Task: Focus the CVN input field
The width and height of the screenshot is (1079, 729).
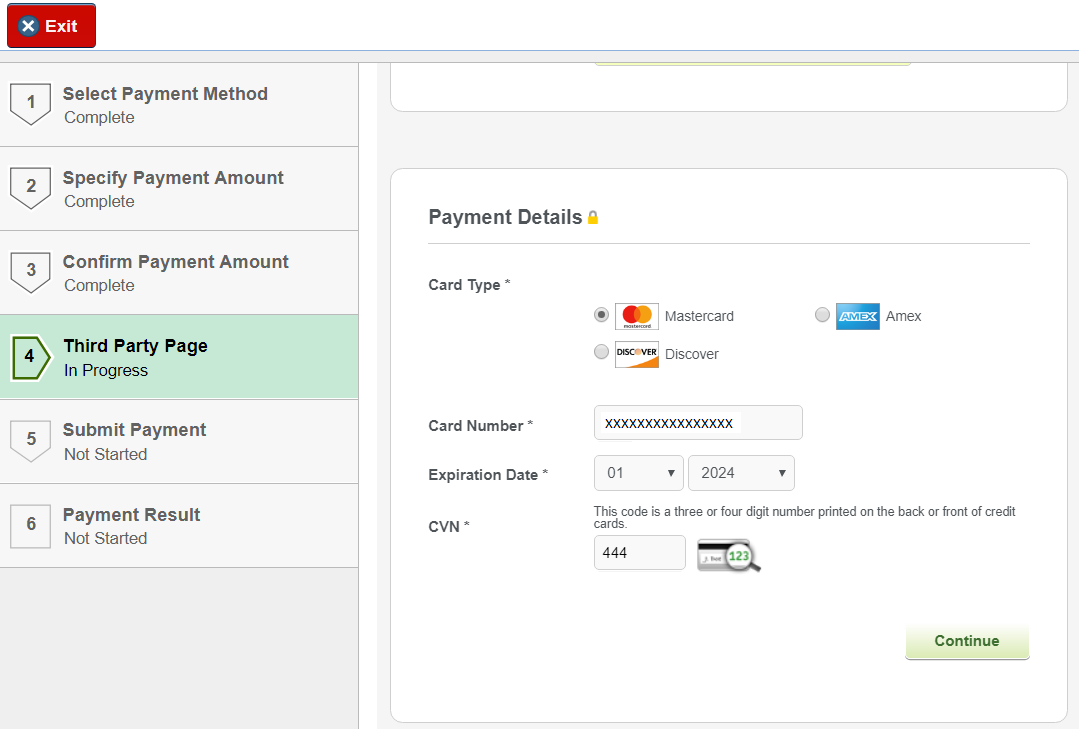Action: point(639,552)
